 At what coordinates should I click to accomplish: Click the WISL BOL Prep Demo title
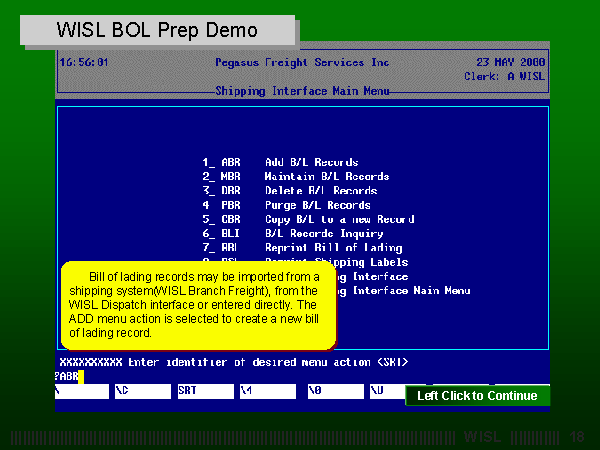pyautogui.click(x=157, y=30)
